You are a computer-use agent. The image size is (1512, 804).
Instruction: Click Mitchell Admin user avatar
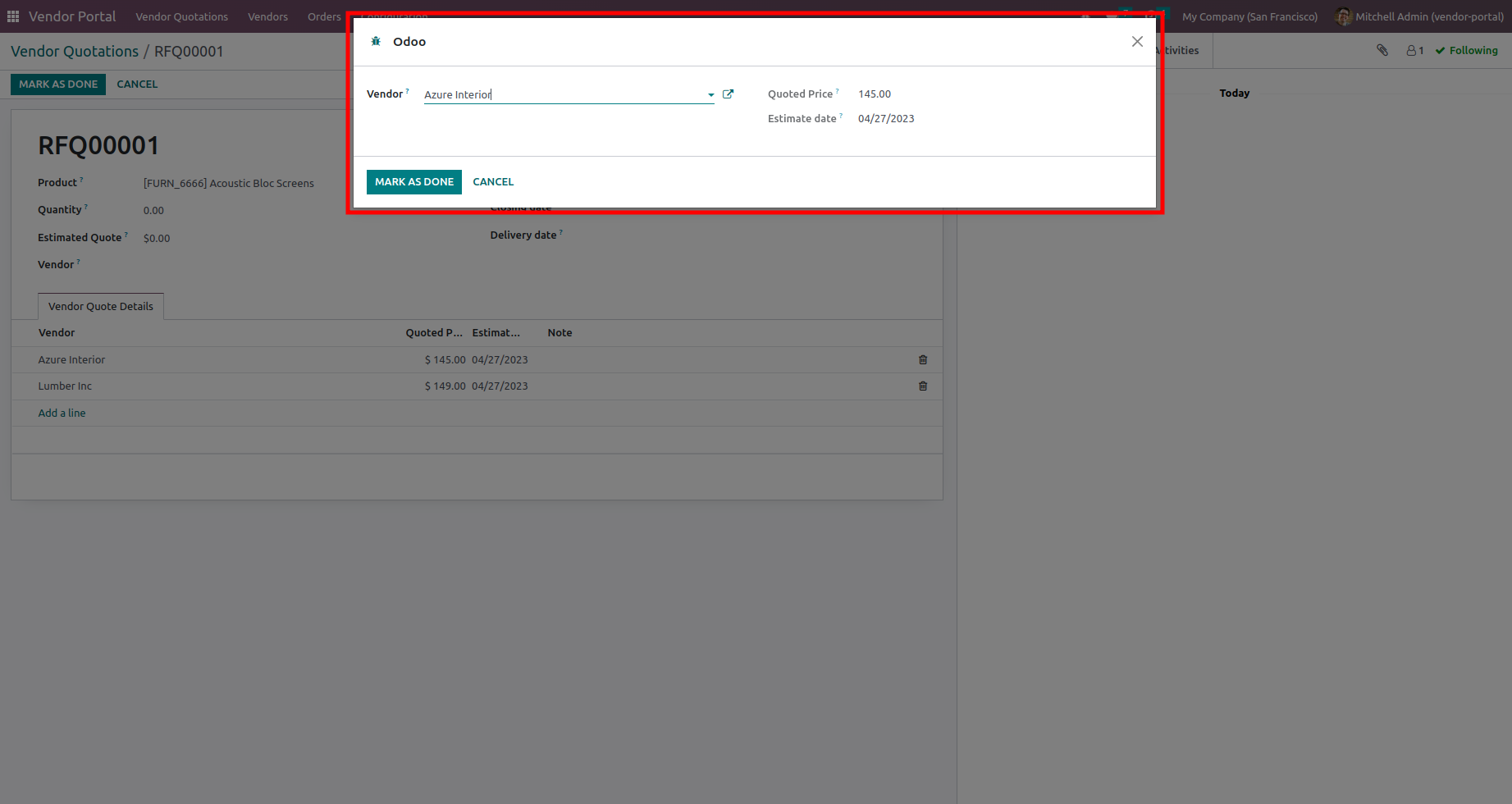coord(1343,16)
